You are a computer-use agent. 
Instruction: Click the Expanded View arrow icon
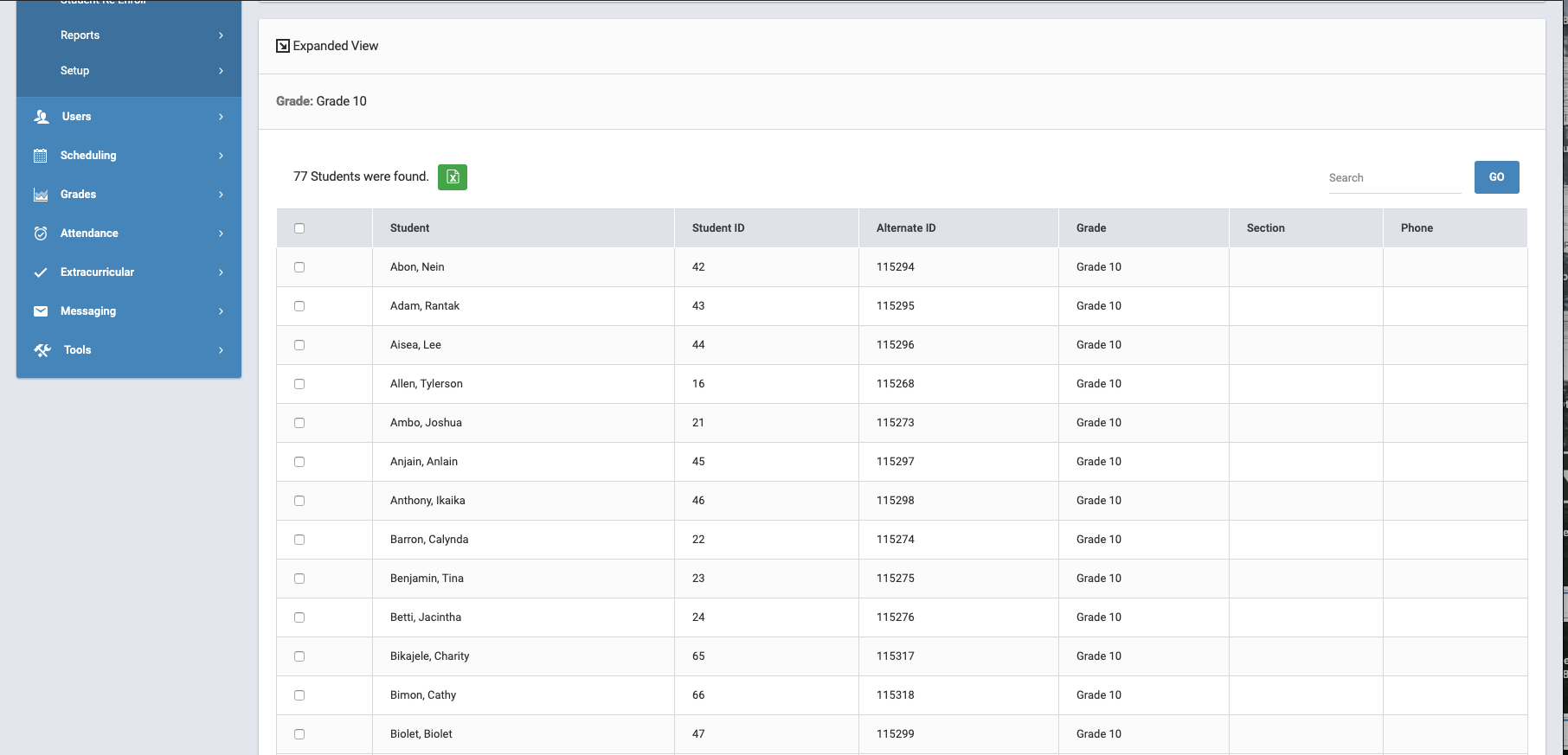[283, 46]
